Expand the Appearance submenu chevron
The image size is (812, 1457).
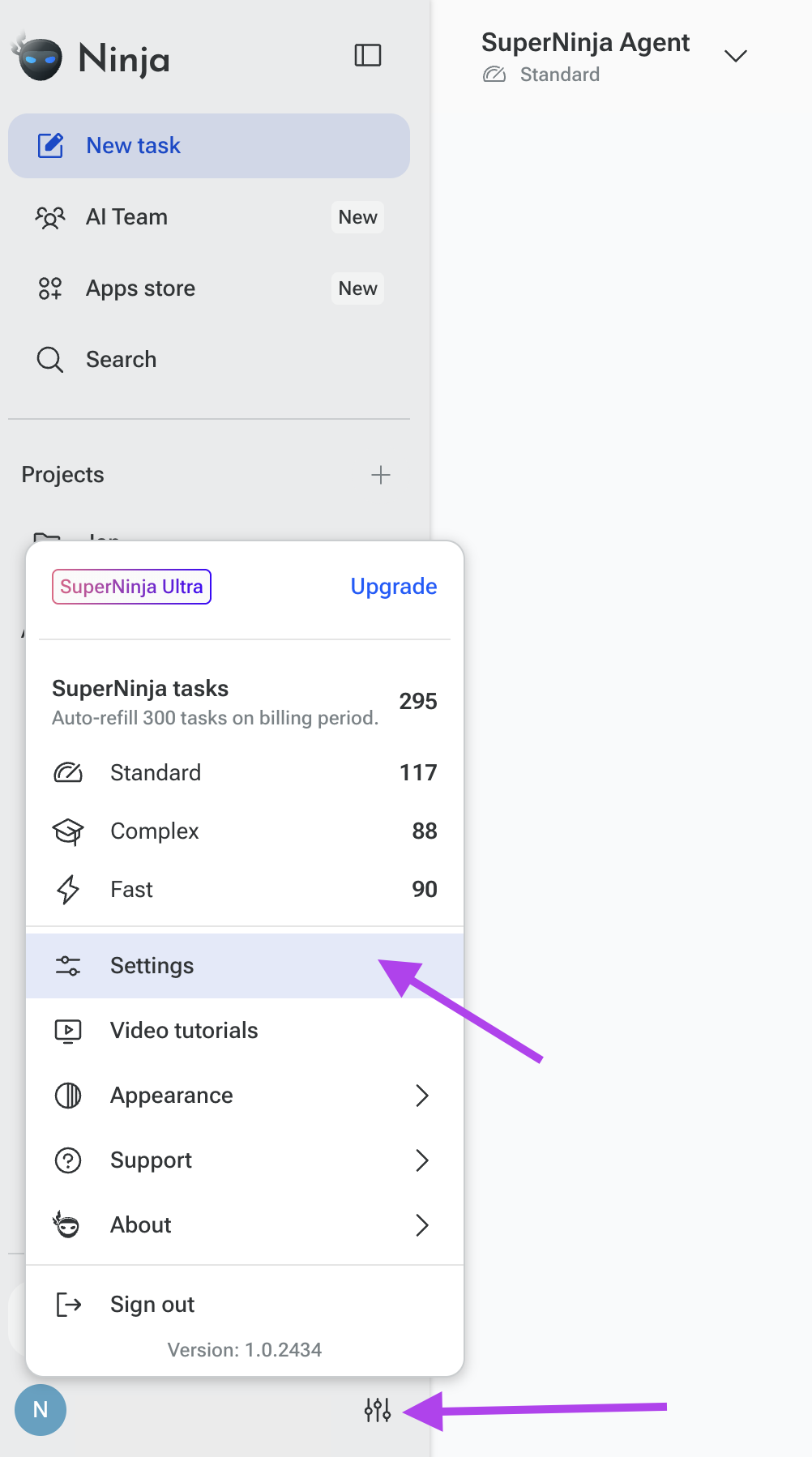pos(421,1096)
